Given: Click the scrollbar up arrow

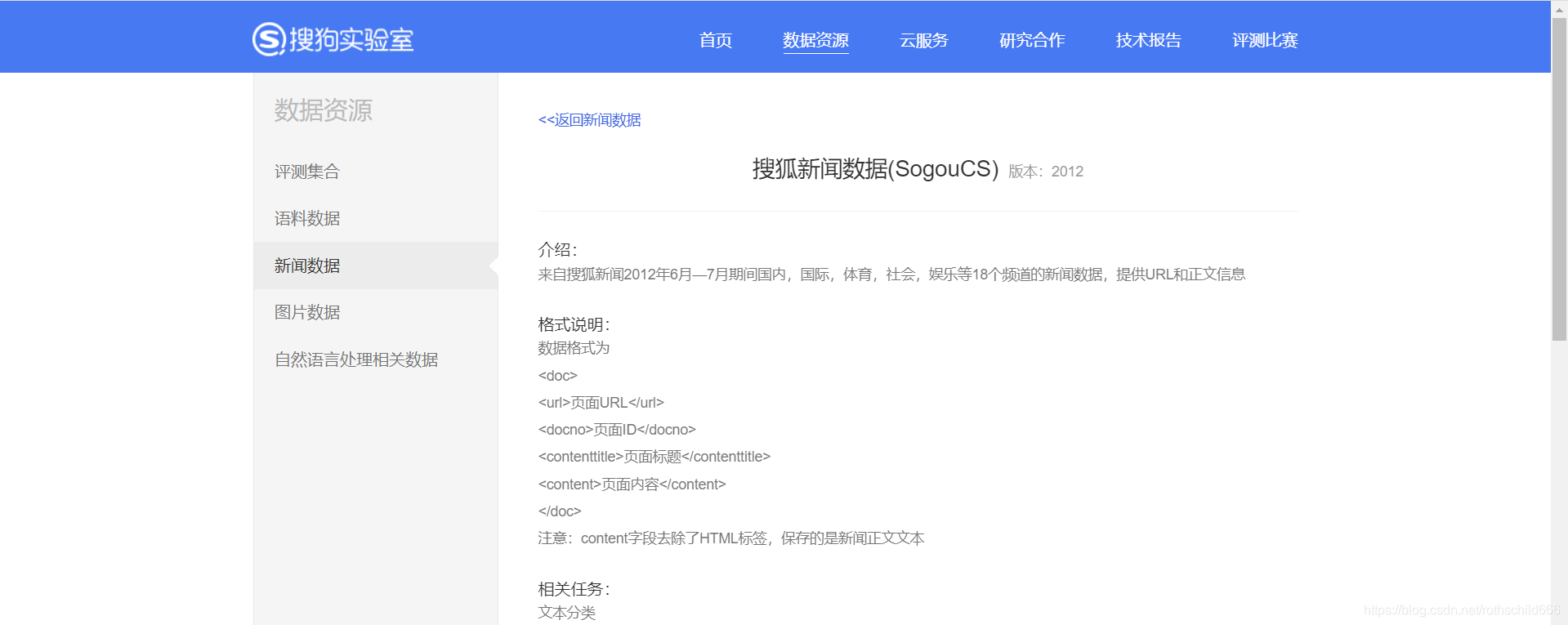Looking at the screenshot, I should click(x=1560, y=8).
